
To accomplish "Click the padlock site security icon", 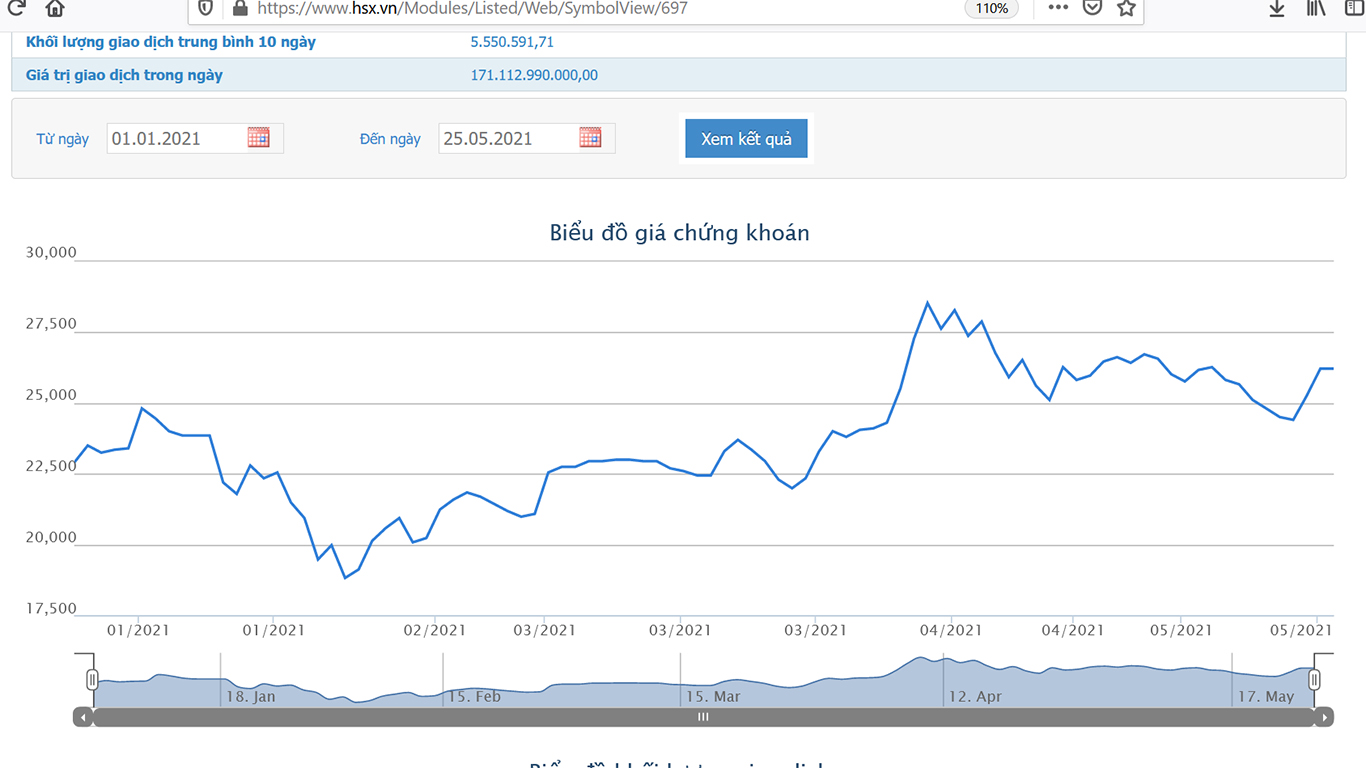I will (x=239, y=8).
